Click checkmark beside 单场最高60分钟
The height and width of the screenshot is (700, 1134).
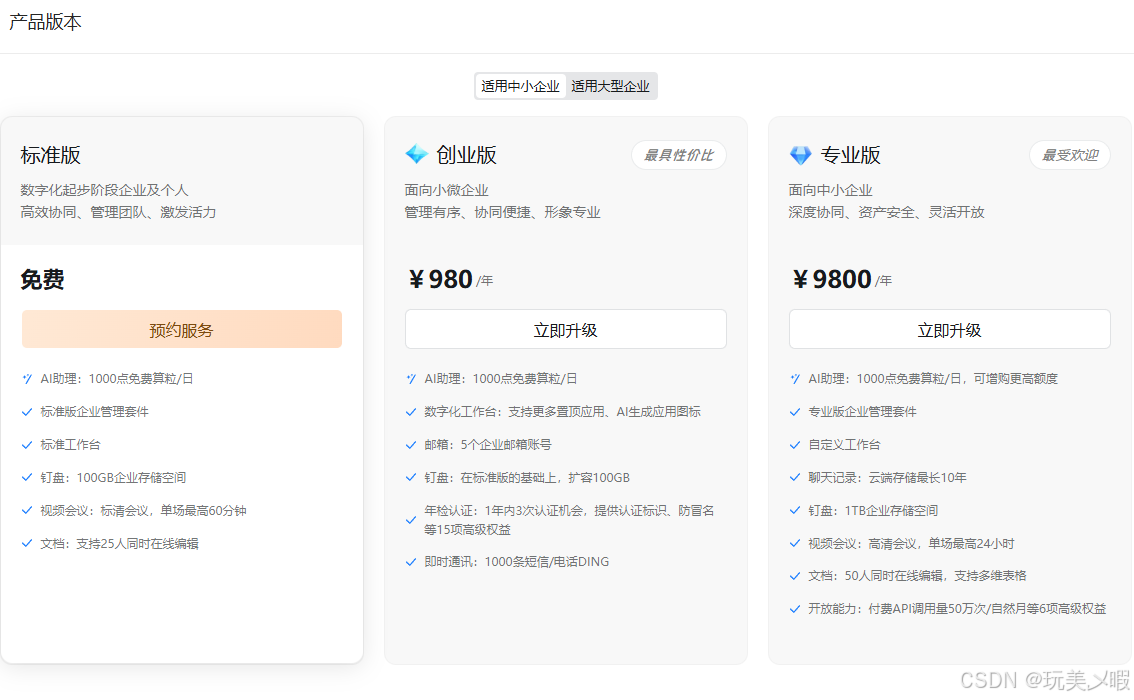point(27,511)
